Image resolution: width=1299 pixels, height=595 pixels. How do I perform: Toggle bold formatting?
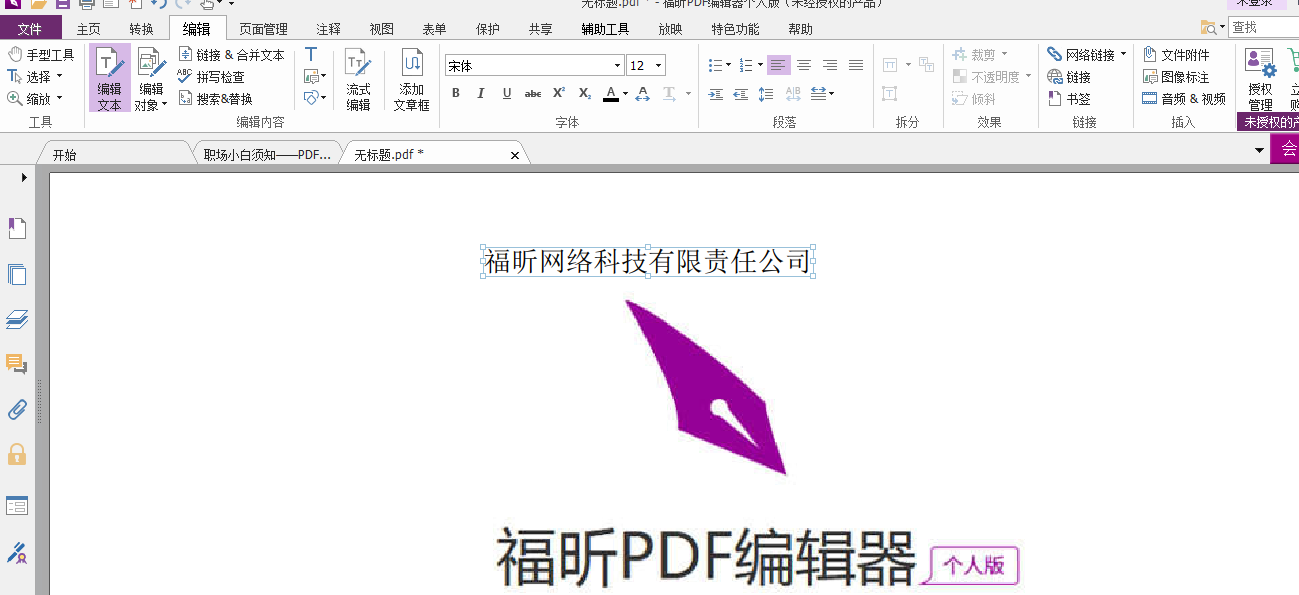tap(456, 94)
